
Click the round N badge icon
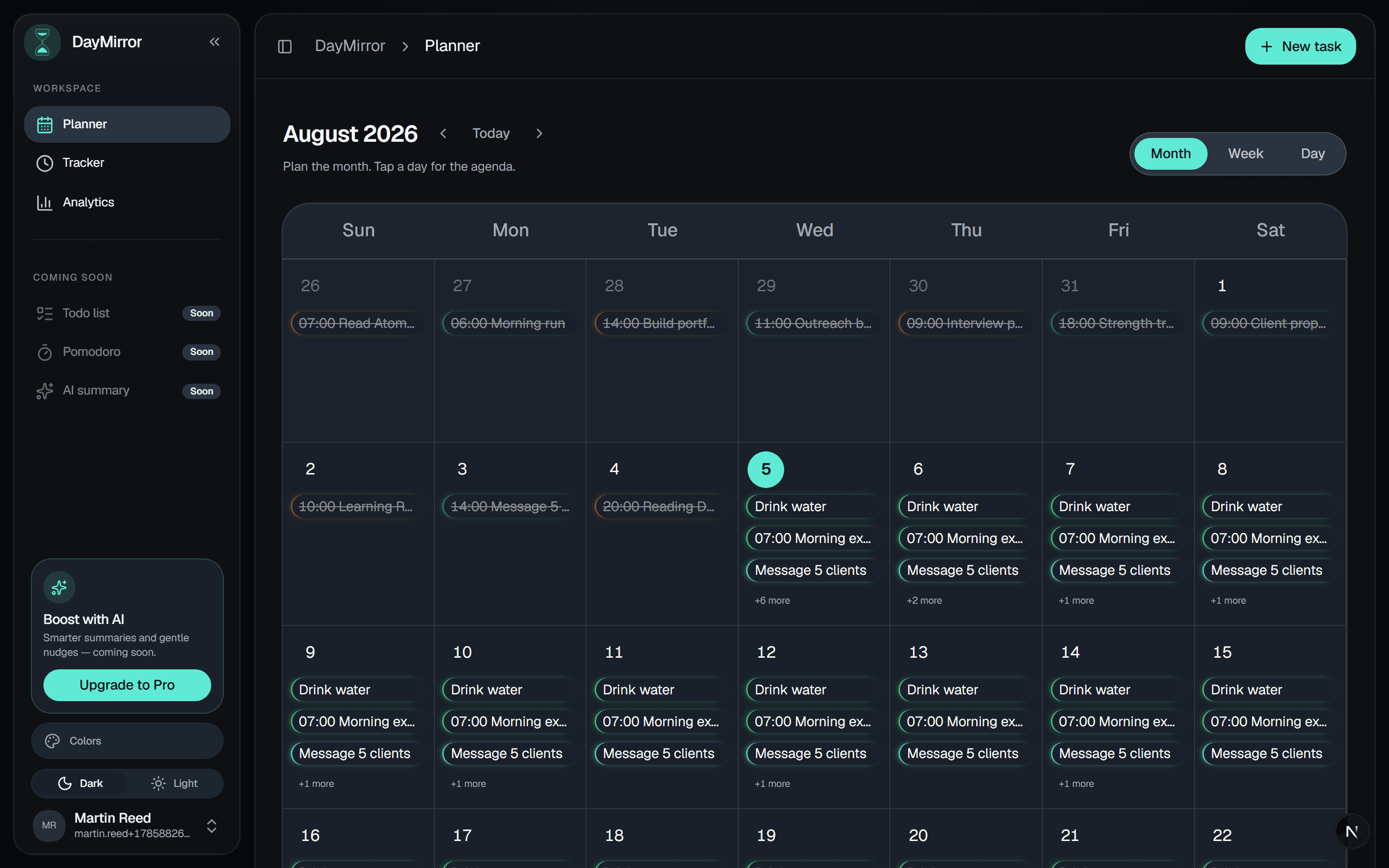pyautogui.click(x=1352, y=831)
